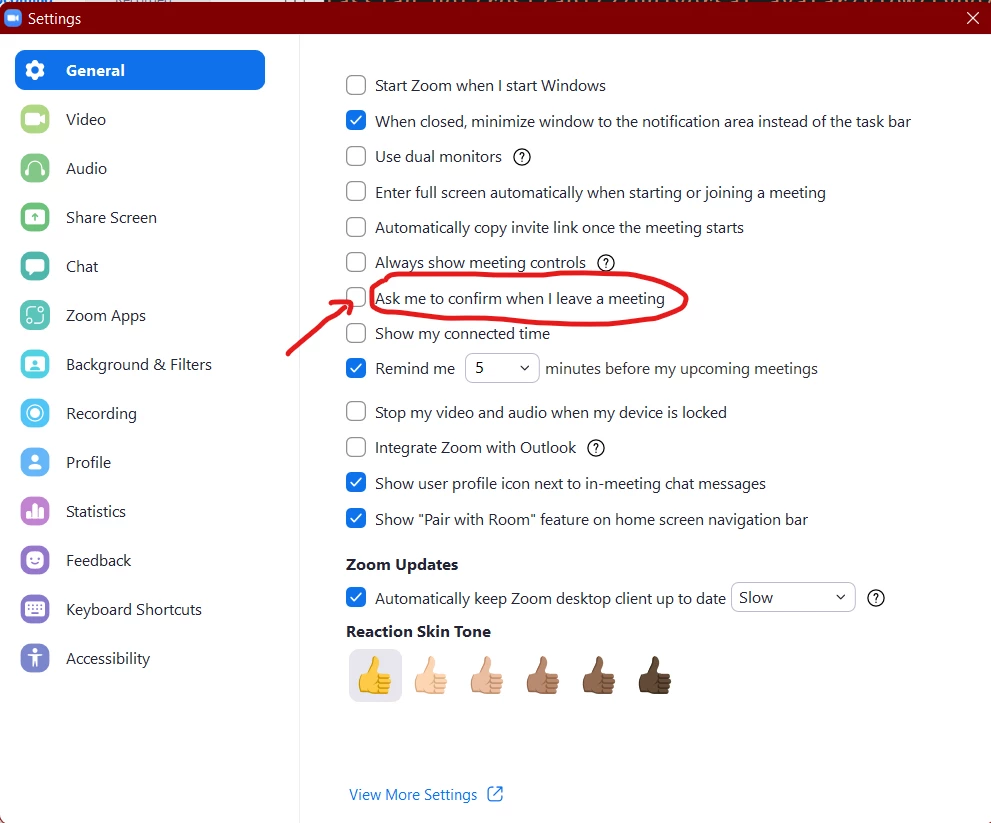Enable Stop my video and audio when locked
The height and width of the screenshot is (823, 991).
point(356,412)
